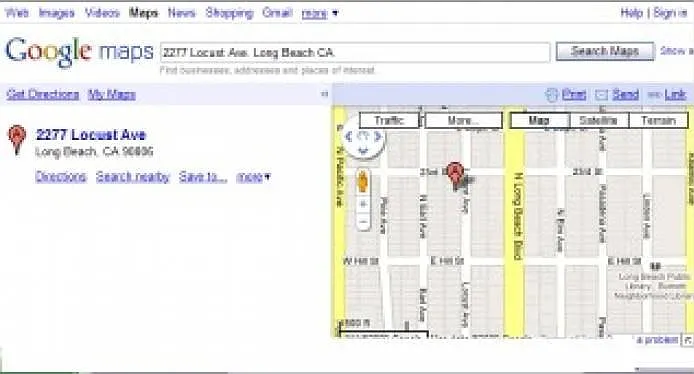
Task: Open Videos in the top bar
Action: click(x=102, y=13)
